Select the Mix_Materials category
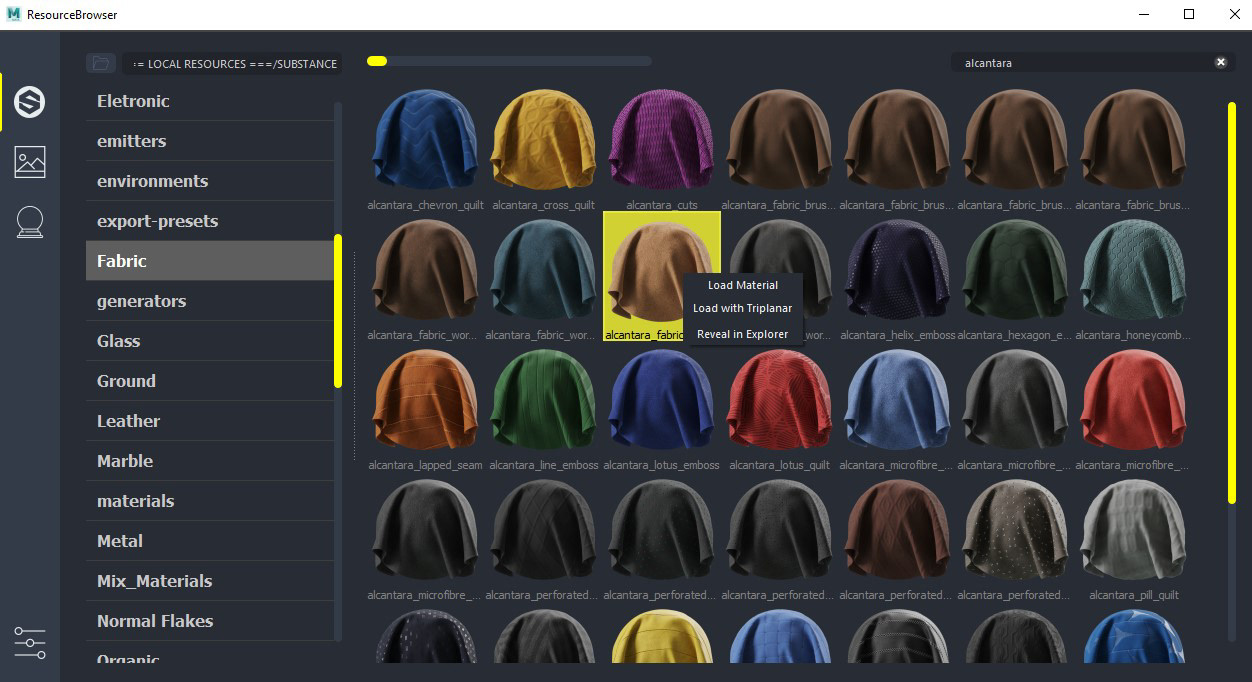Screen dimensions: 1252x682 [x=210, y=581]
